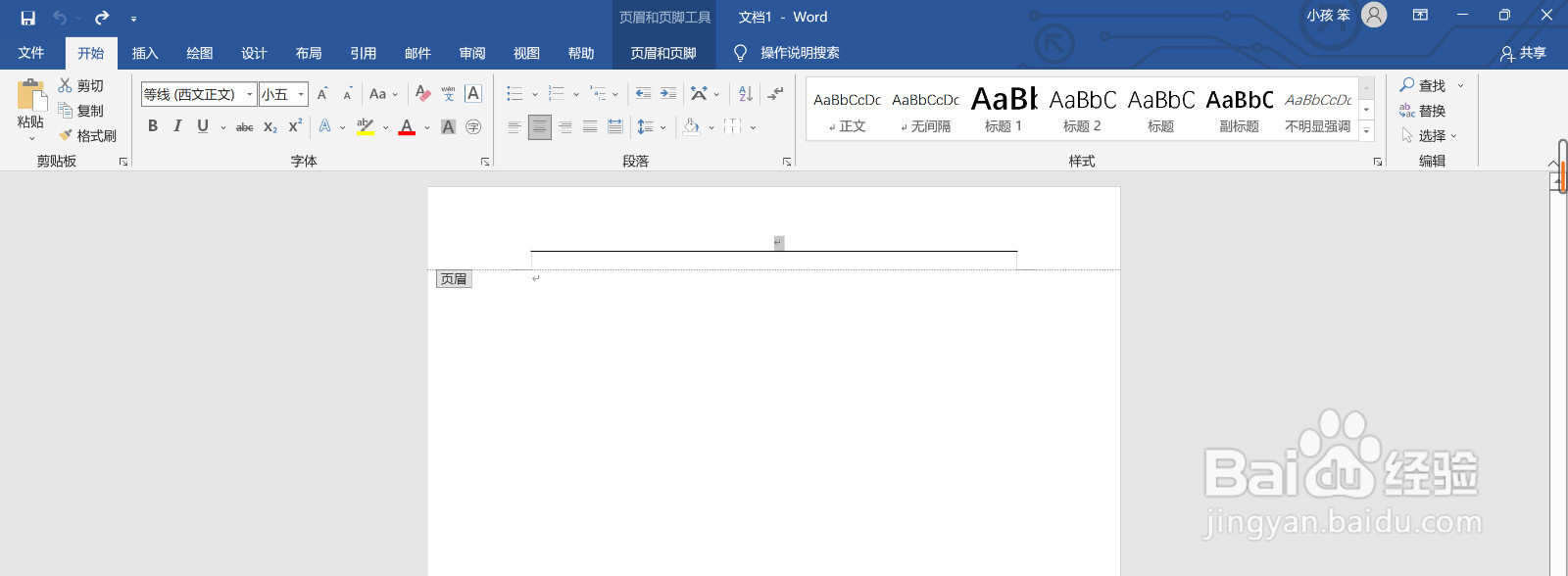Expand the styles gallery with the More arrow

(x=1367, y=131)
